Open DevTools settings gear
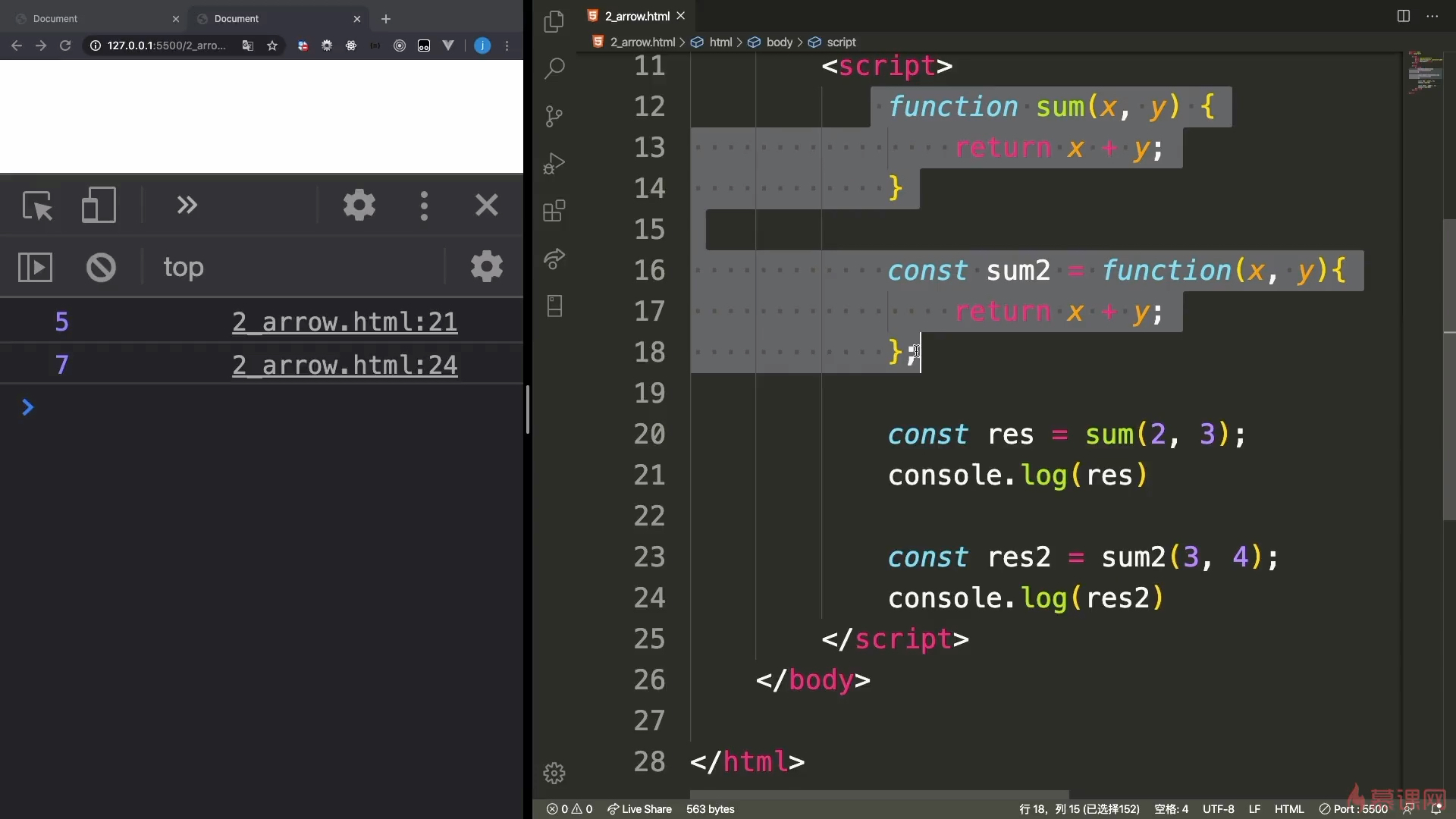This screenshot has height=819, width=1456. tap(359, 205)
